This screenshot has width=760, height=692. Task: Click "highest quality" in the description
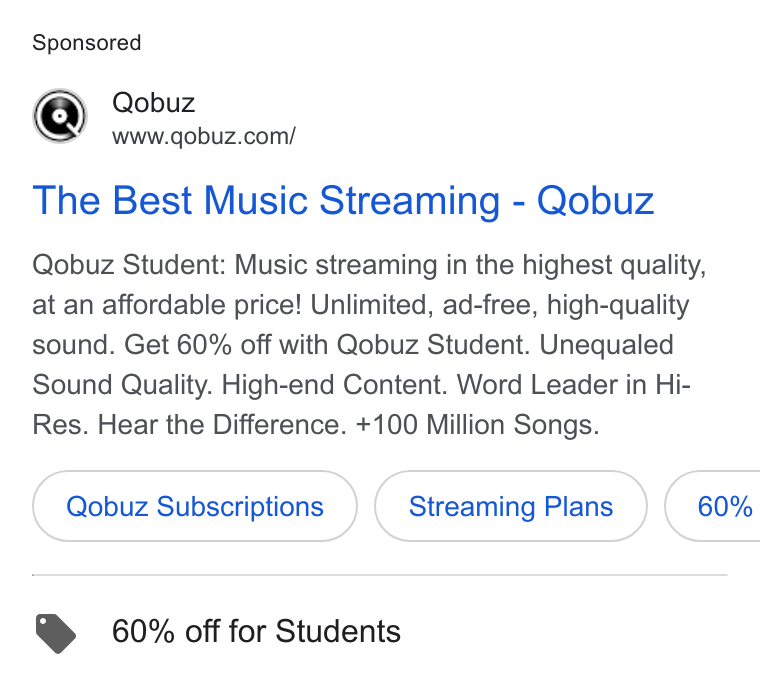tap(614, 266)
